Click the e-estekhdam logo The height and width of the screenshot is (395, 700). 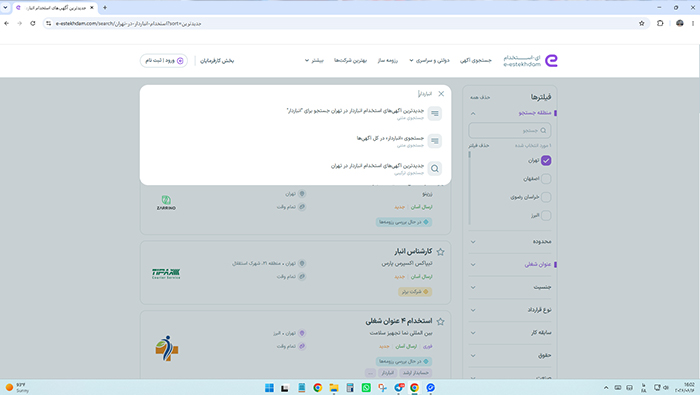(530, 61)
